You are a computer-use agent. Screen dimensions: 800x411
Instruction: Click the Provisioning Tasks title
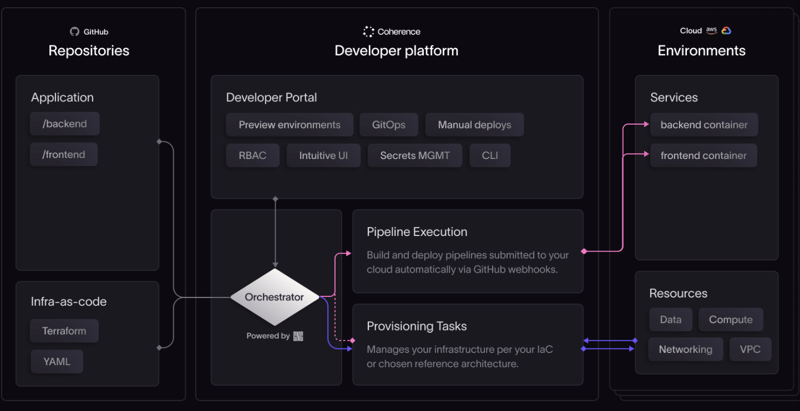[x=417, y=326]
